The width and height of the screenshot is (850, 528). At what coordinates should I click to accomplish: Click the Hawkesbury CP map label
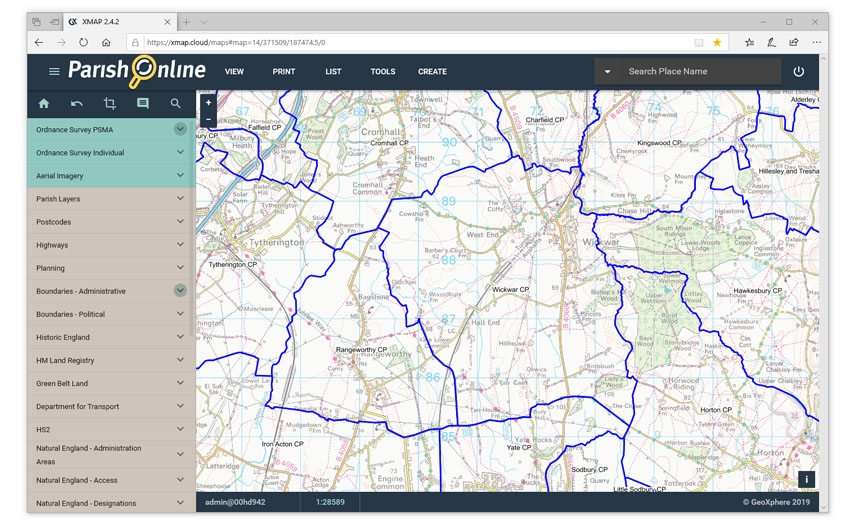[757, 291]
